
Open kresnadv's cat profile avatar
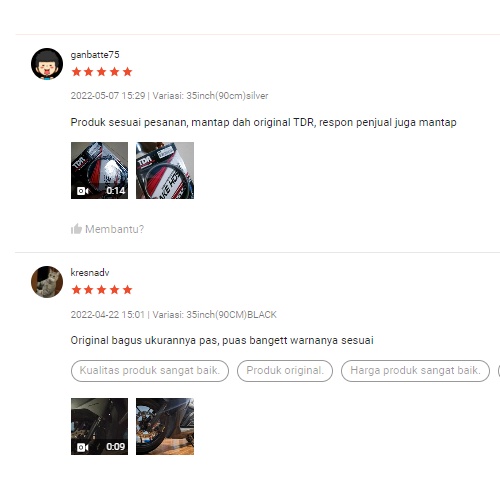47,282
